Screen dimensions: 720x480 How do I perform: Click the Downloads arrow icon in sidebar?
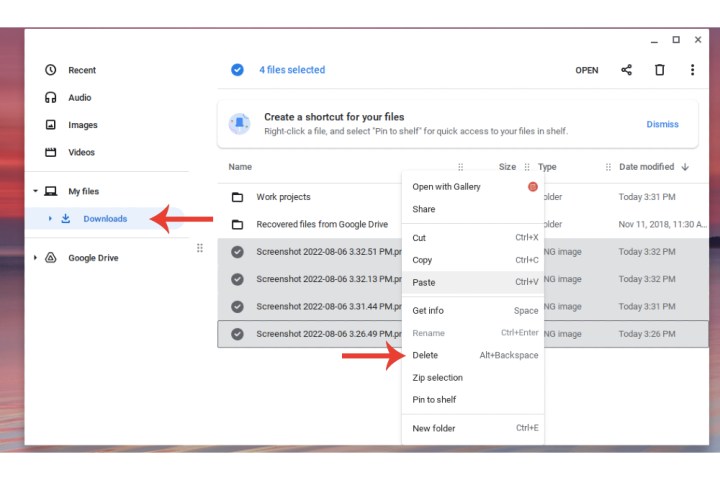pos(66,219)
